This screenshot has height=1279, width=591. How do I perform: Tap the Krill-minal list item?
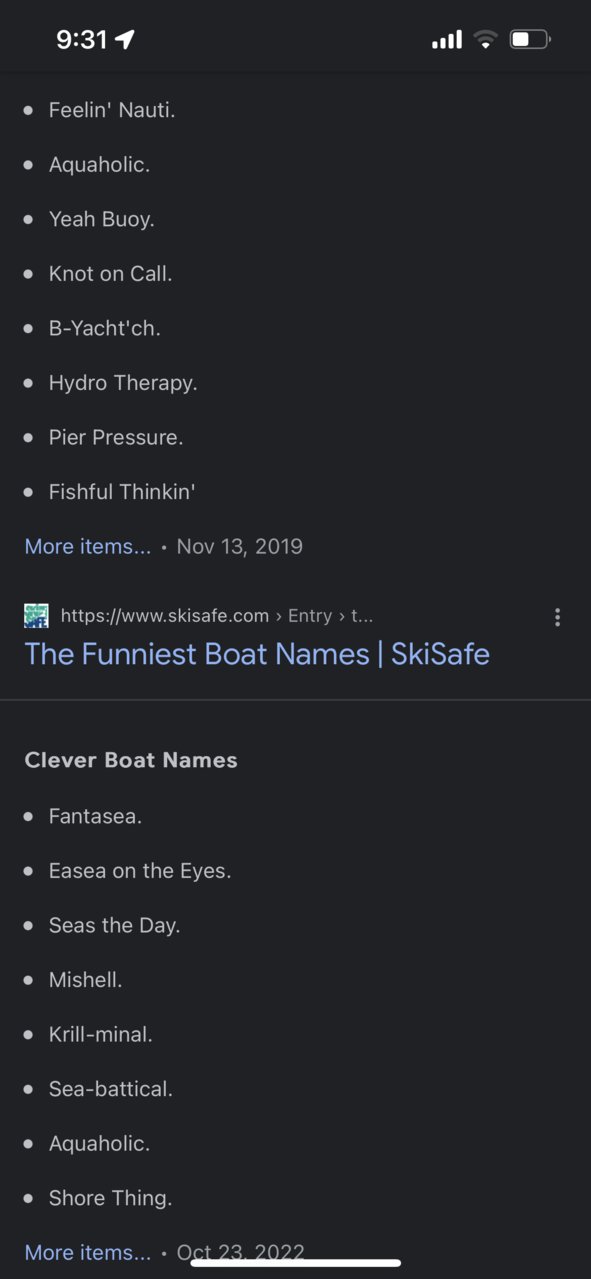(x=101, y=1034)
